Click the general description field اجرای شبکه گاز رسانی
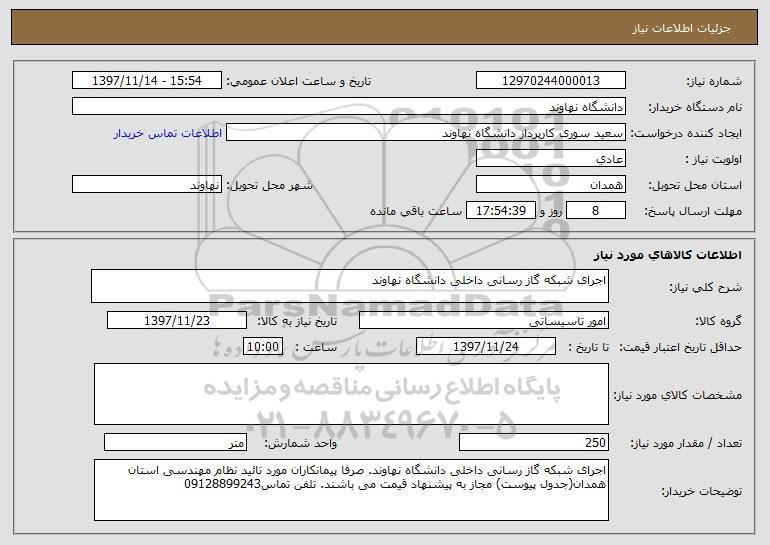 pos(350,286)
